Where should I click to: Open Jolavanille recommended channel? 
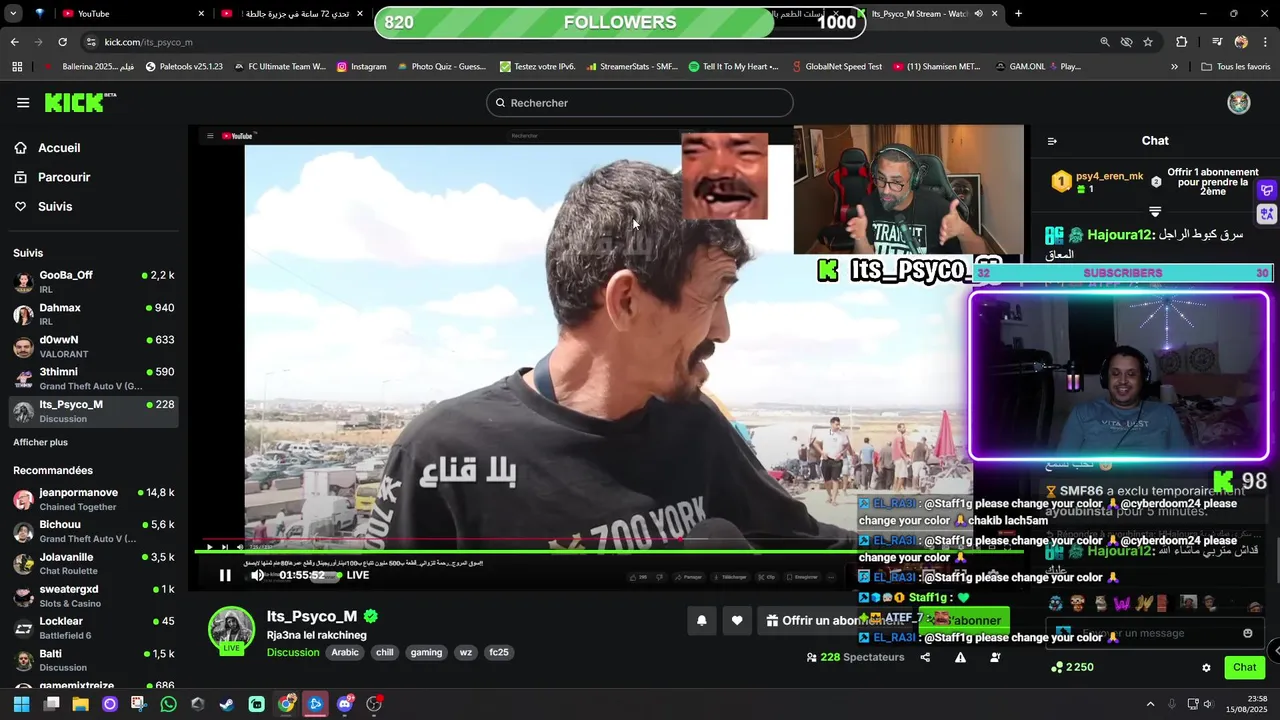[x=94, y=563]
